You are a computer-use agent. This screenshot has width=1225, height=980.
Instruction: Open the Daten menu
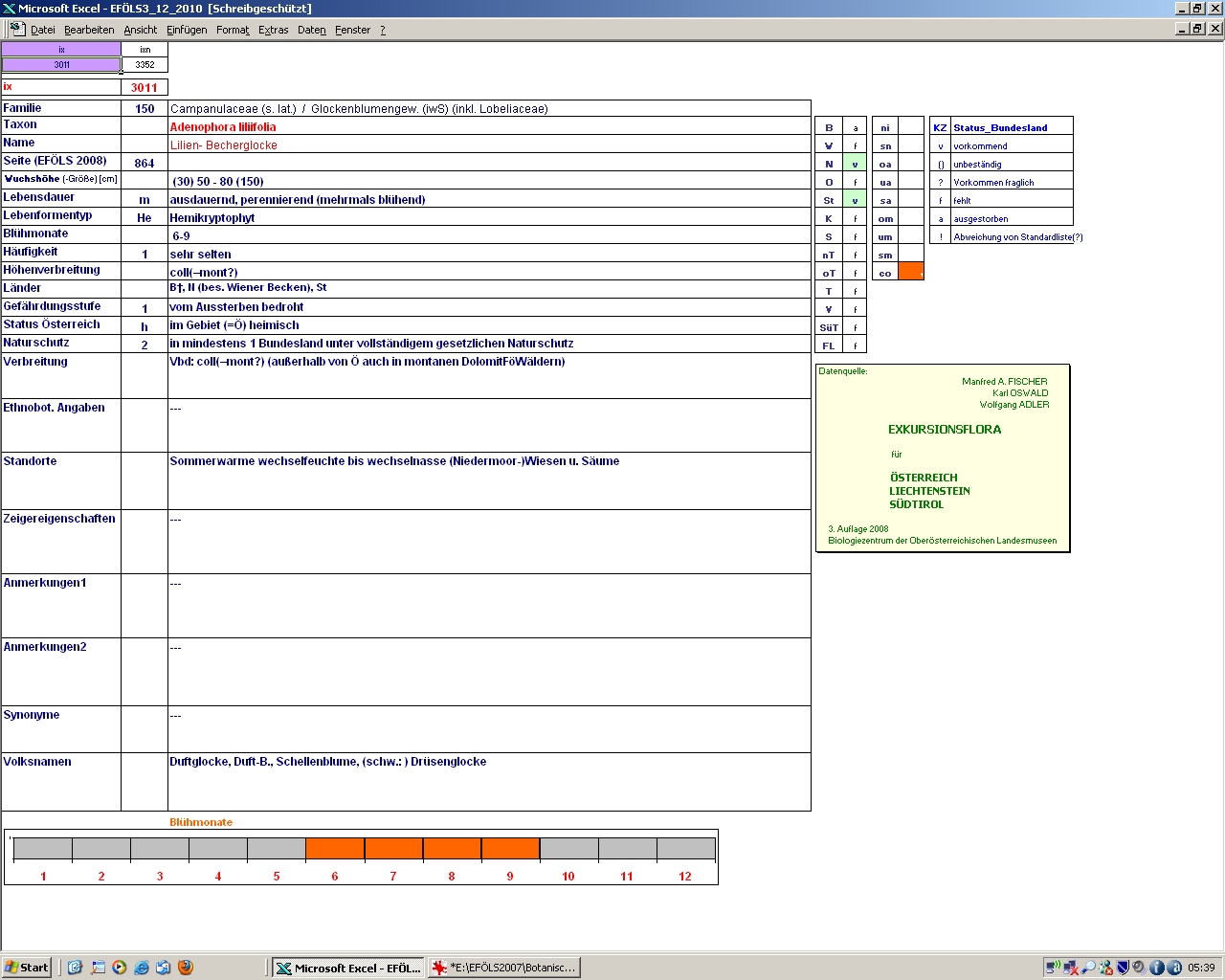pyautogui.click(x=312, y=30)
